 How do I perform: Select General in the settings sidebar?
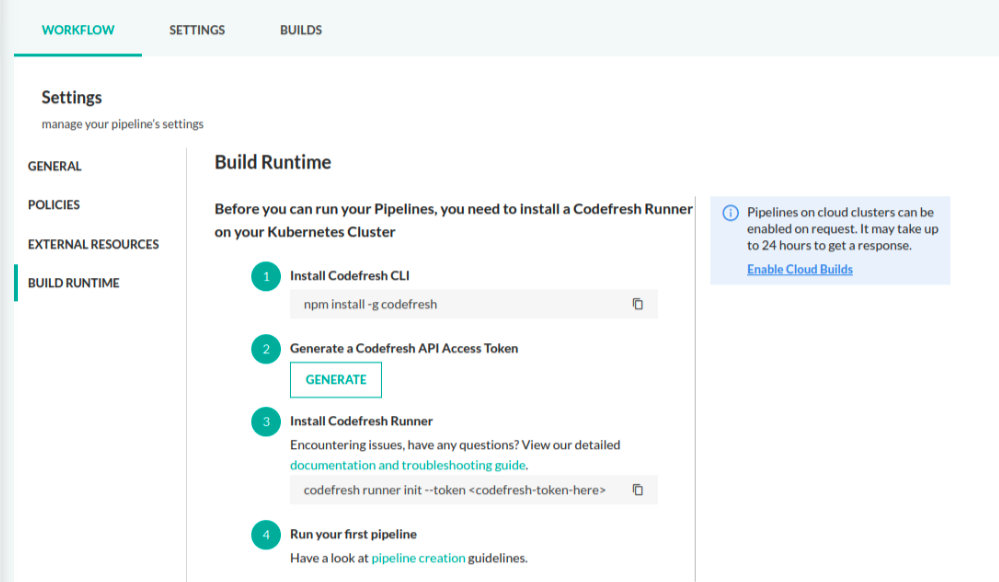(55, 166)
